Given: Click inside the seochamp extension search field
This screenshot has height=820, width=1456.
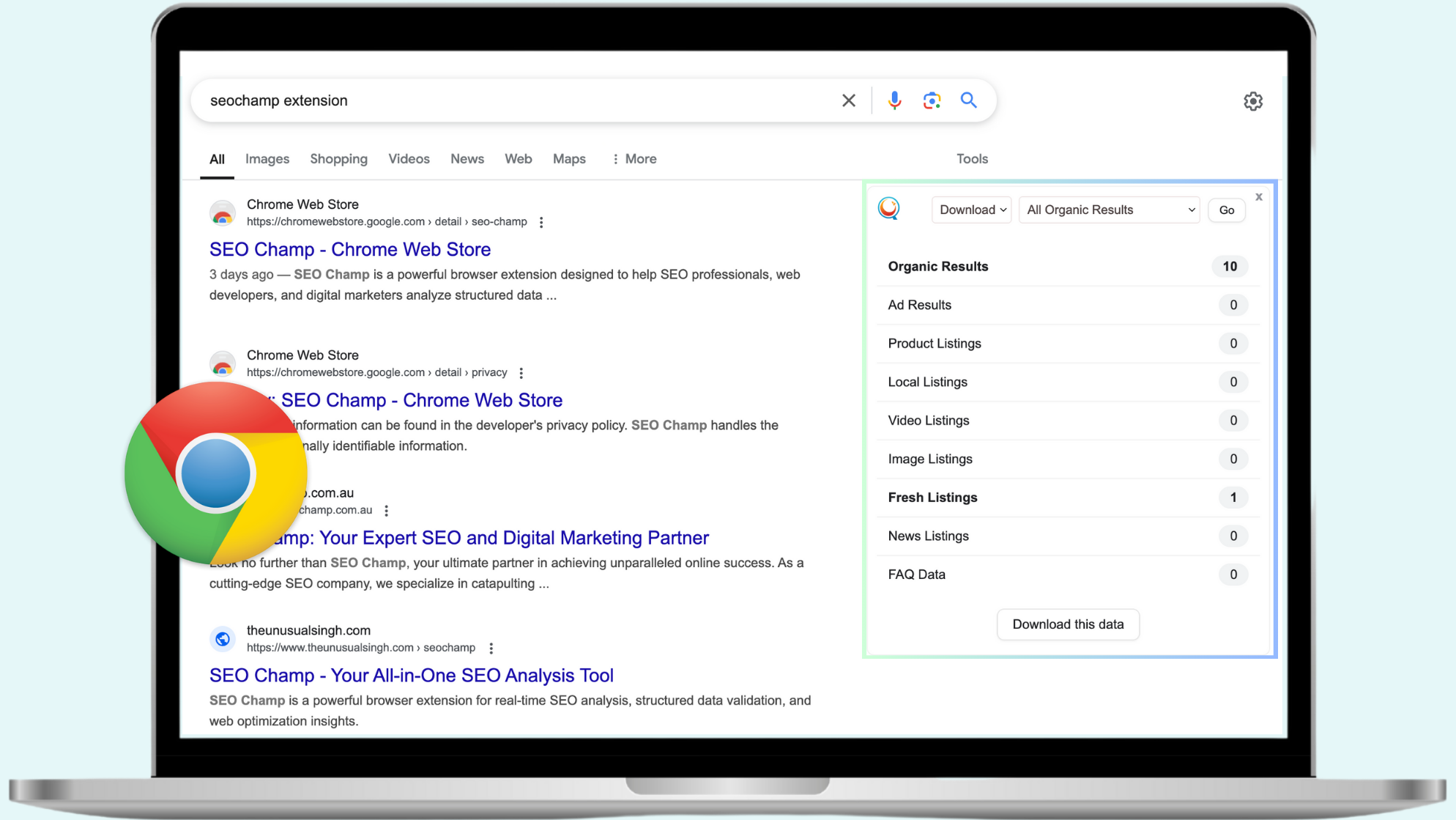Looking at the screenshot, I should pos(513,100).
